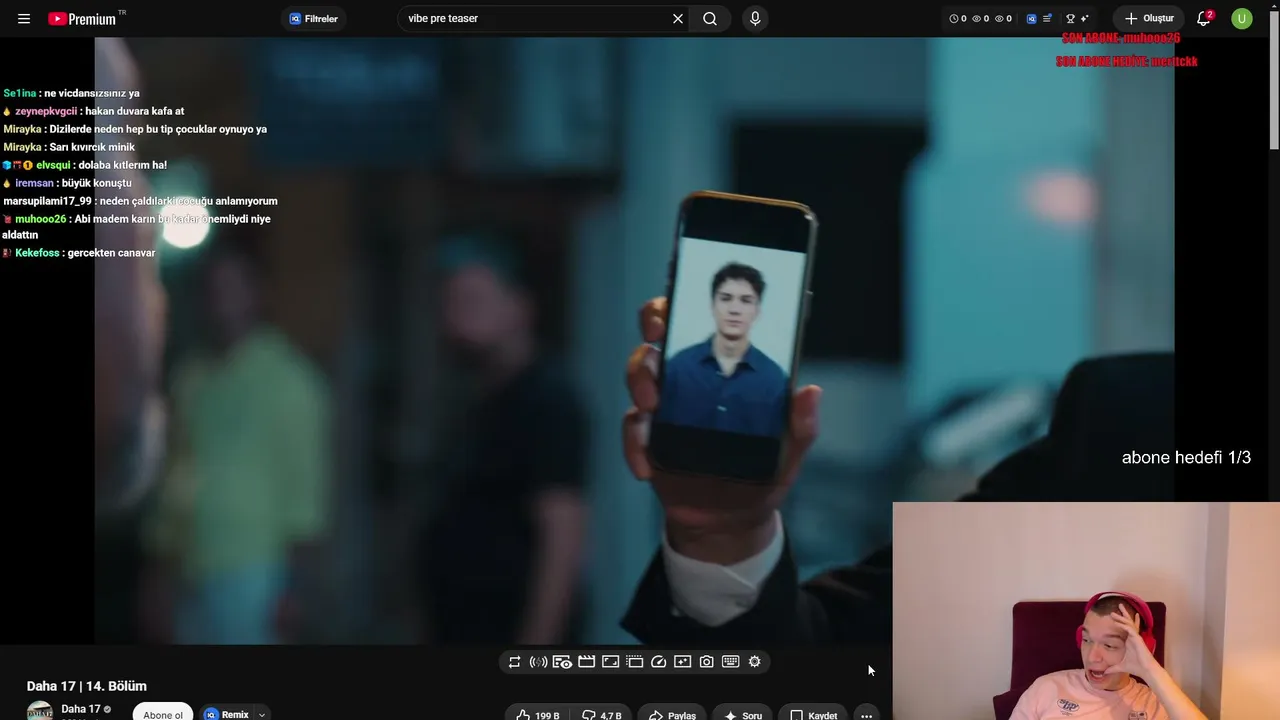Save video with Kaydet button
The height and width of the screenshot is (720, 1280).
814,715
